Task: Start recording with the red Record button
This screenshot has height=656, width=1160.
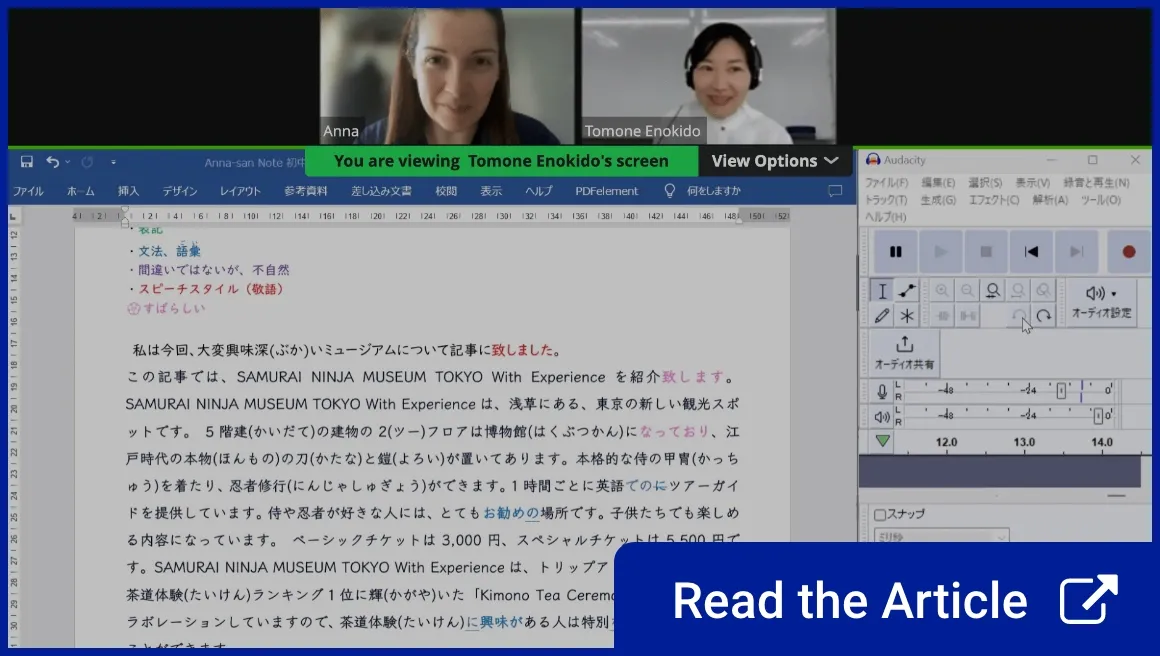Action: point(1128,251)
